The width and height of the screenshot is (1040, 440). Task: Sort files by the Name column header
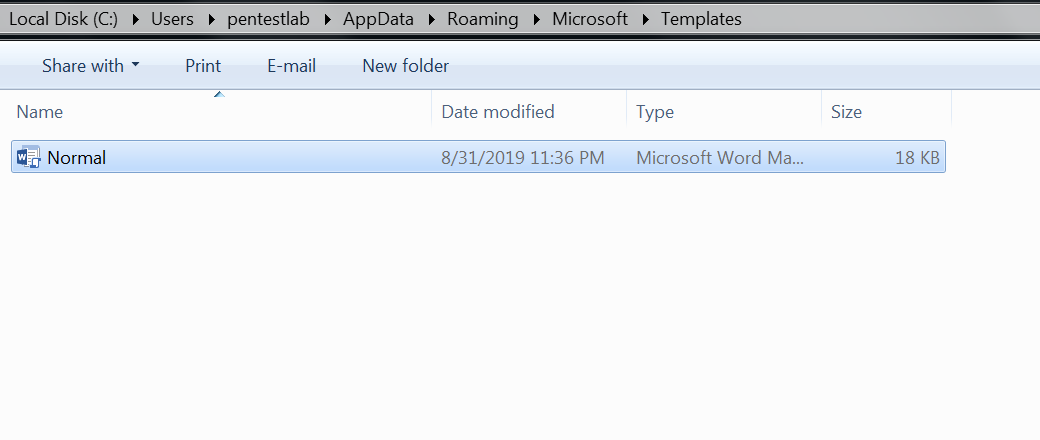point(40,112)
